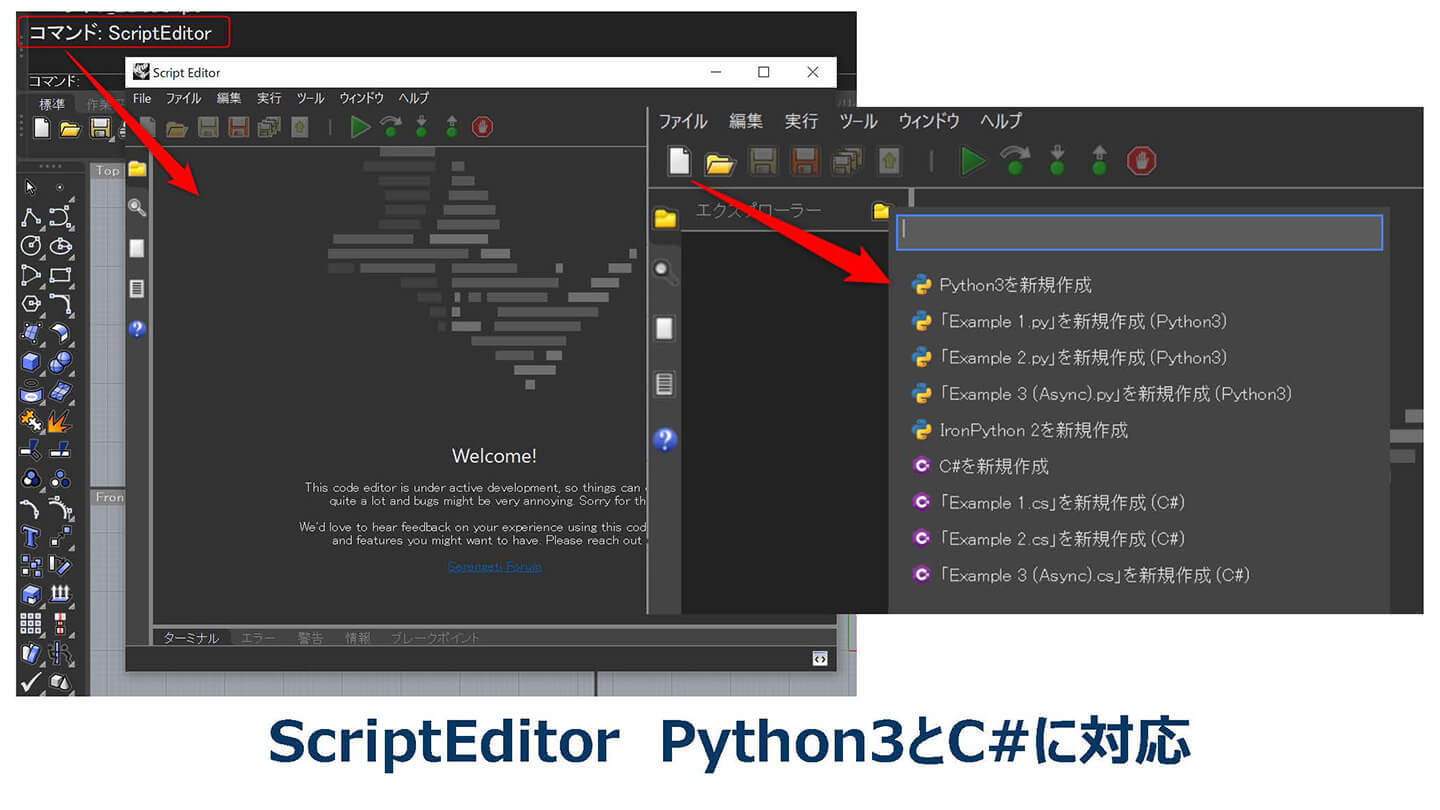This screenshot has width=1440, height=810.
Task: Select Rhino Polygon tool
Action: 31,303
